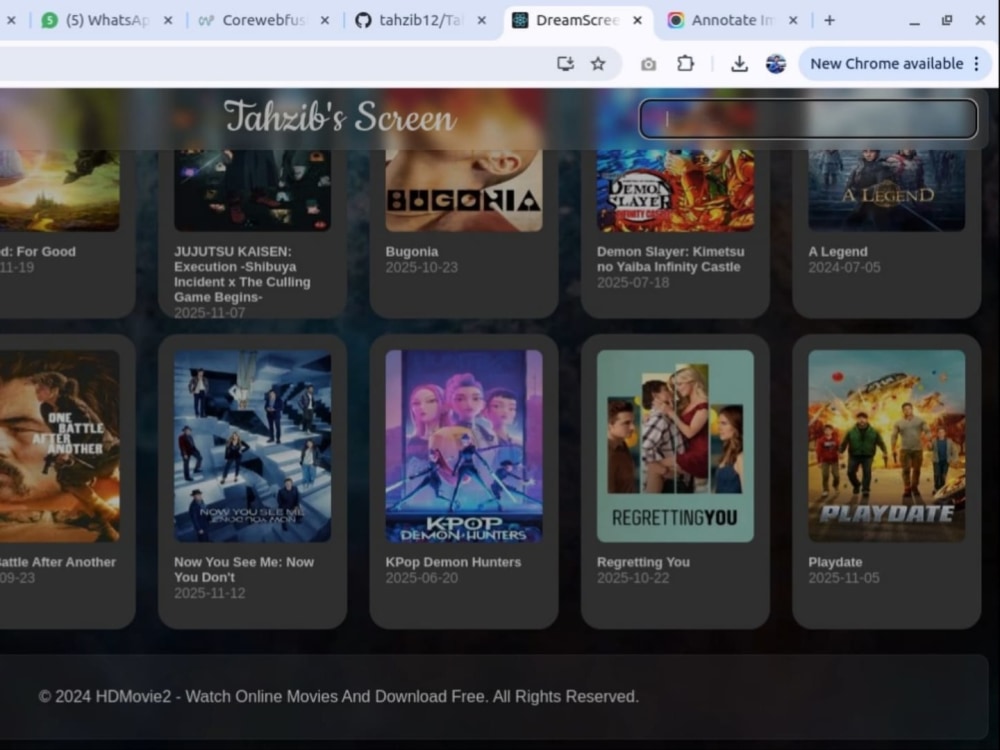Click the install app icon in address bar
The width and height of the screenshot is (1000, 750).
point(565,63)
